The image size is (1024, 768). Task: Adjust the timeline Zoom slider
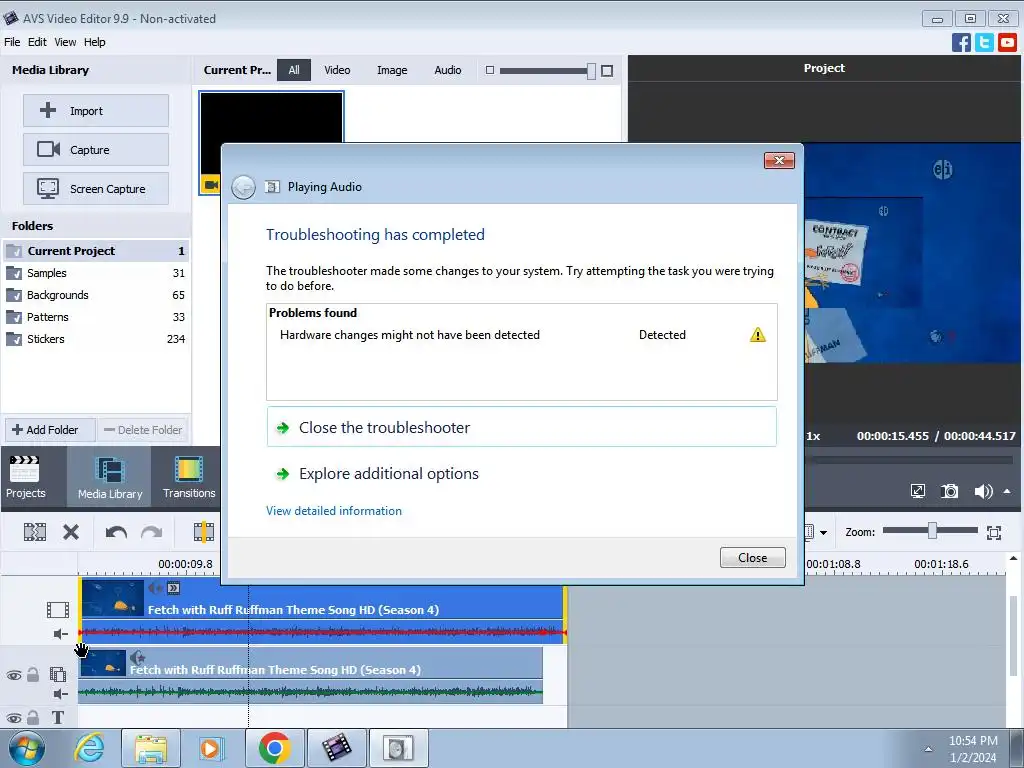tap(931, 530)
